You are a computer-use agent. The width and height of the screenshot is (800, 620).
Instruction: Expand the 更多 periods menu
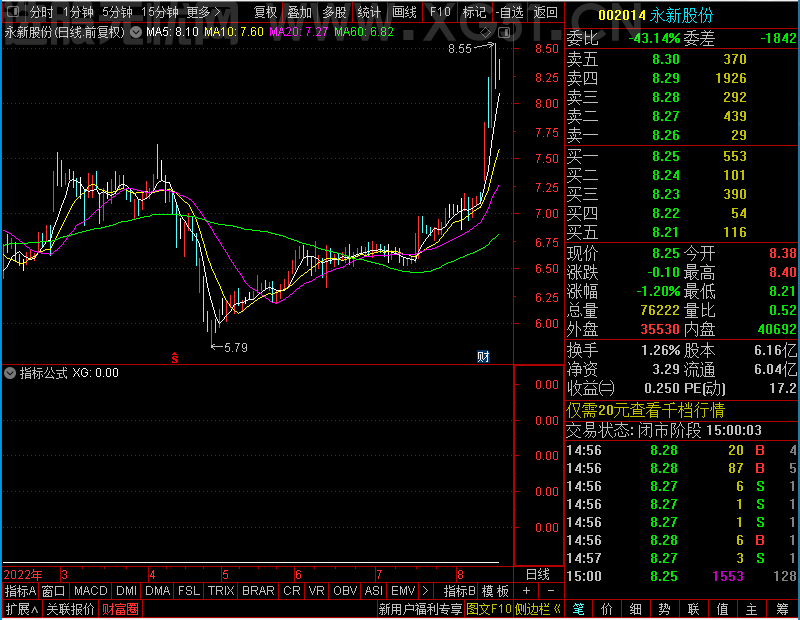click(x=204, y=12)
